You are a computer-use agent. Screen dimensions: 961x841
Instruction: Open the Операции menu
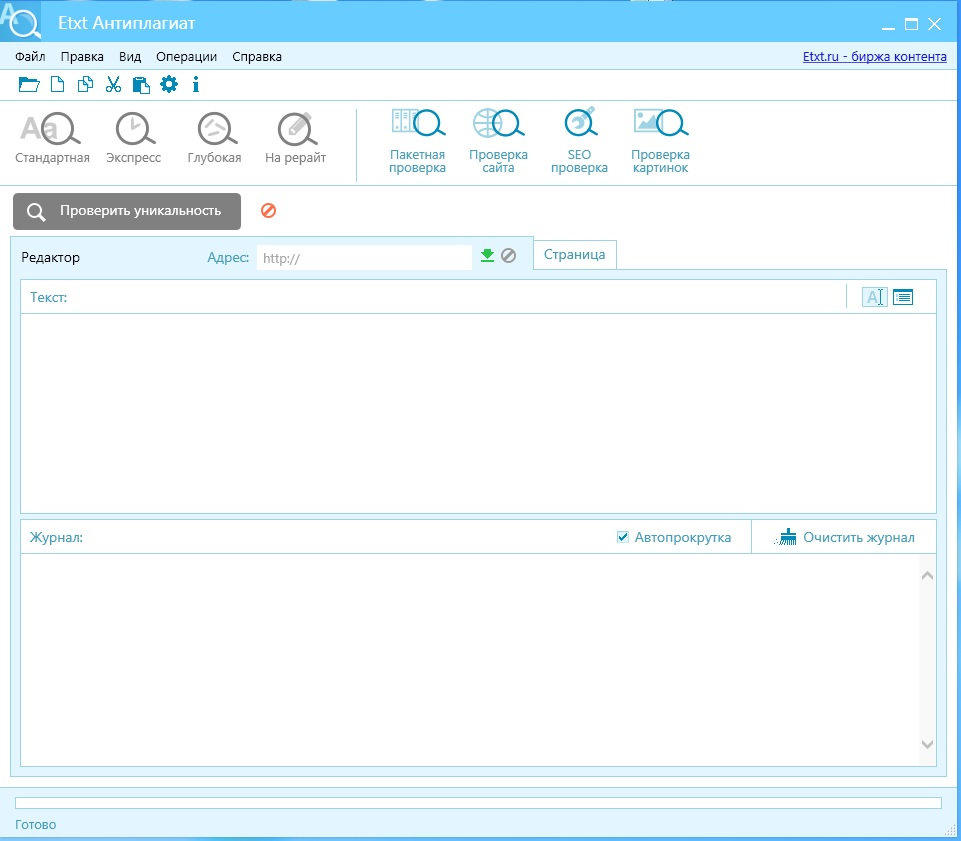tap(186, 57)
